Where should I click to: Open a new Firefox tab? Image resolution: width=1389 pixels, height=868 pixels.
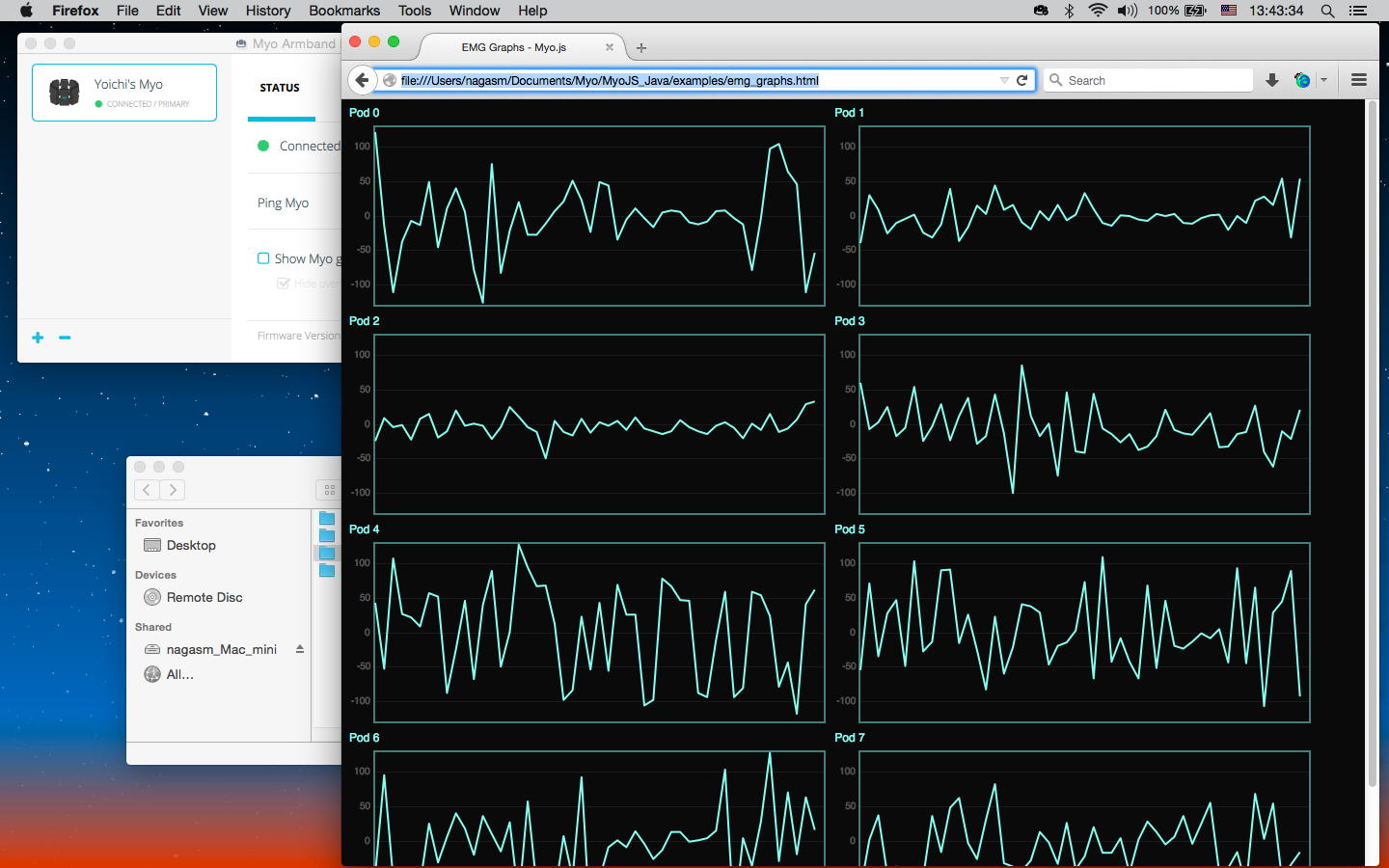tap(641, 47)
